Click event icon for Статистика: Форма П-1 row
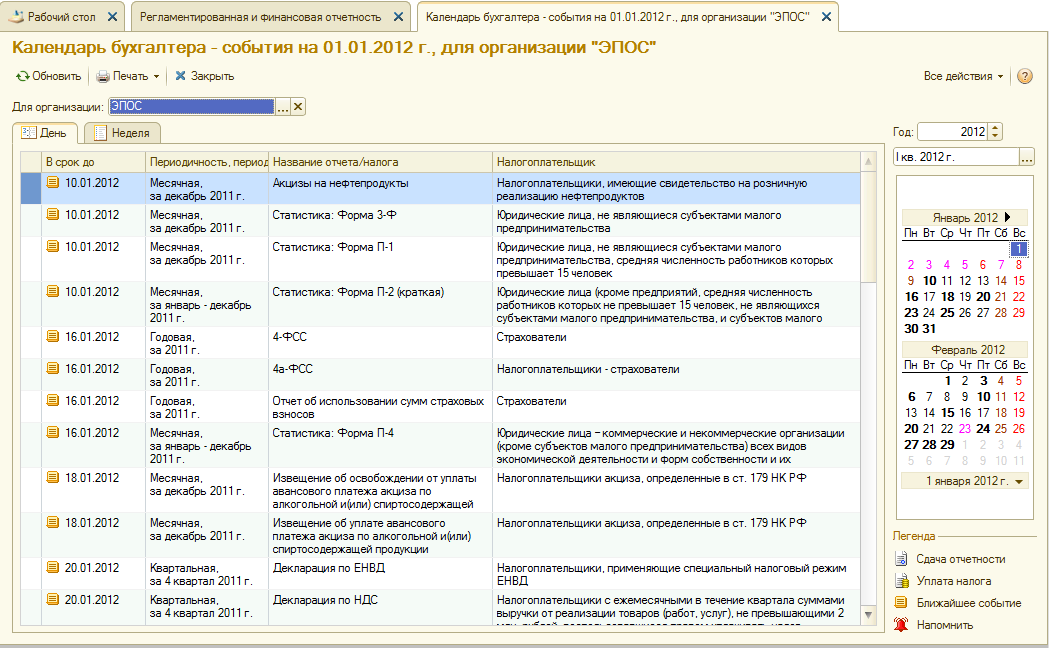 (53, 247)
